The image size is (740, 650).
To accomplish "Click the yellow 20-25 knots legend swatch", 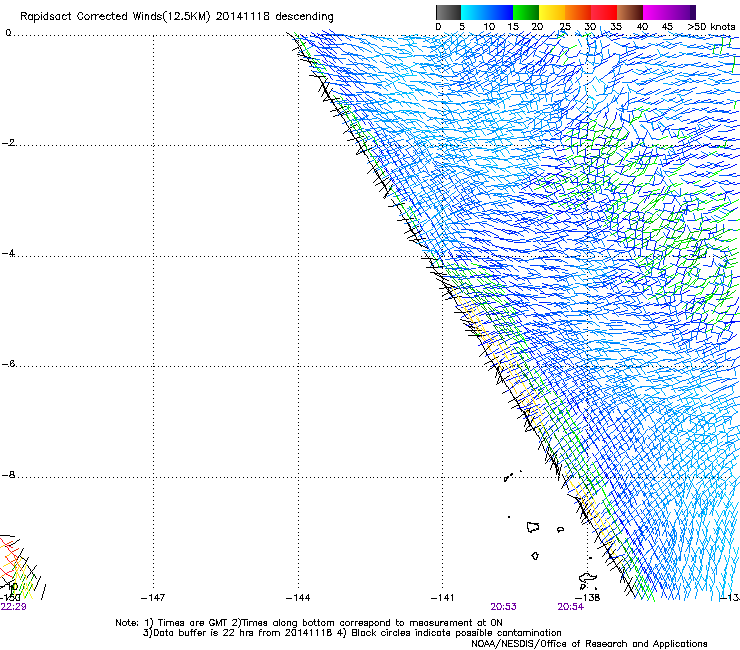I will [552, 12].
